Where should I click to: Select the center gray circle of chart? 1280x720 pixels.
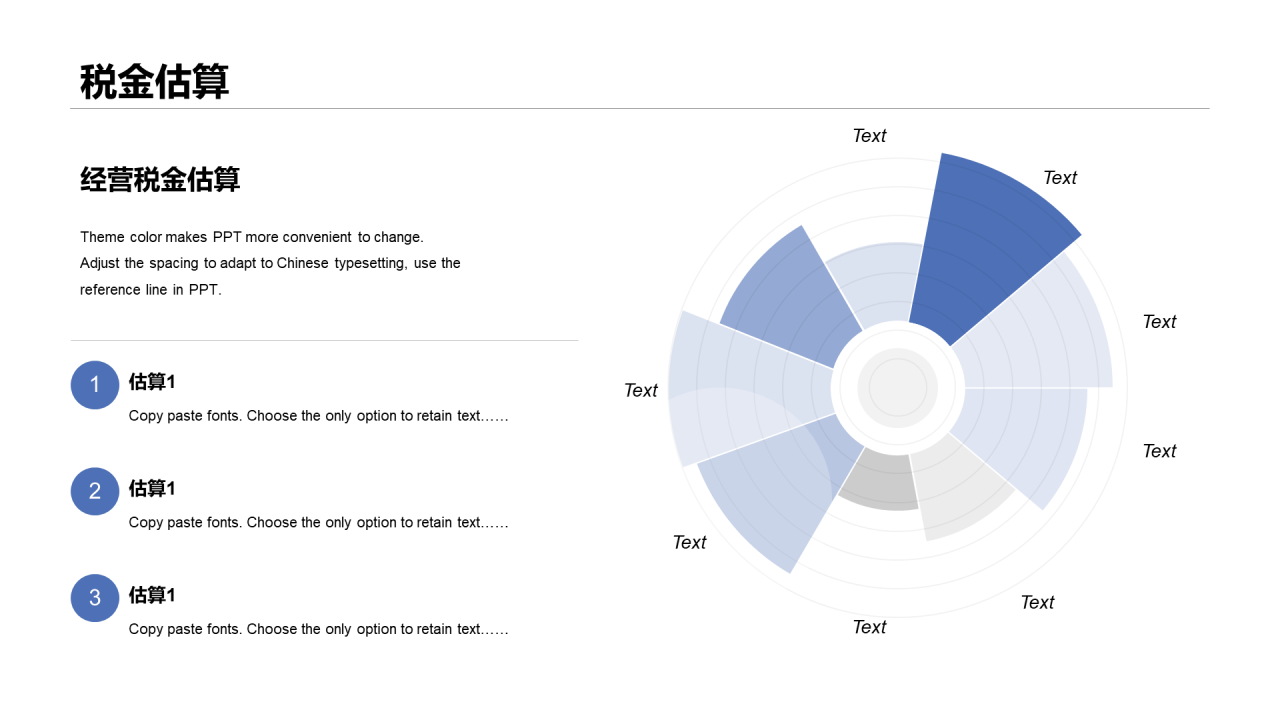click(x=898, y=388)
